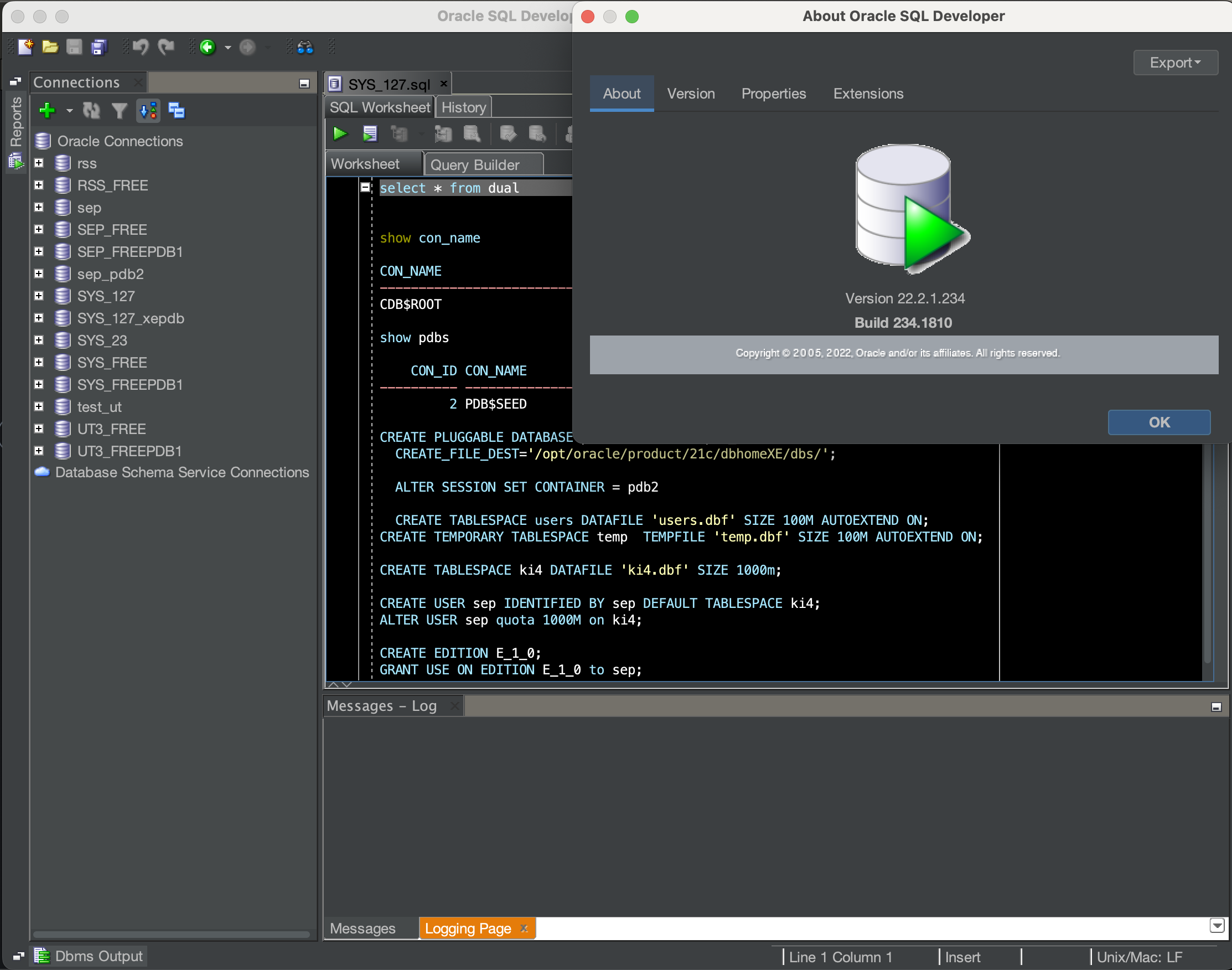Click the schema browser icon in Connections toolbar

tap(148, 111)
